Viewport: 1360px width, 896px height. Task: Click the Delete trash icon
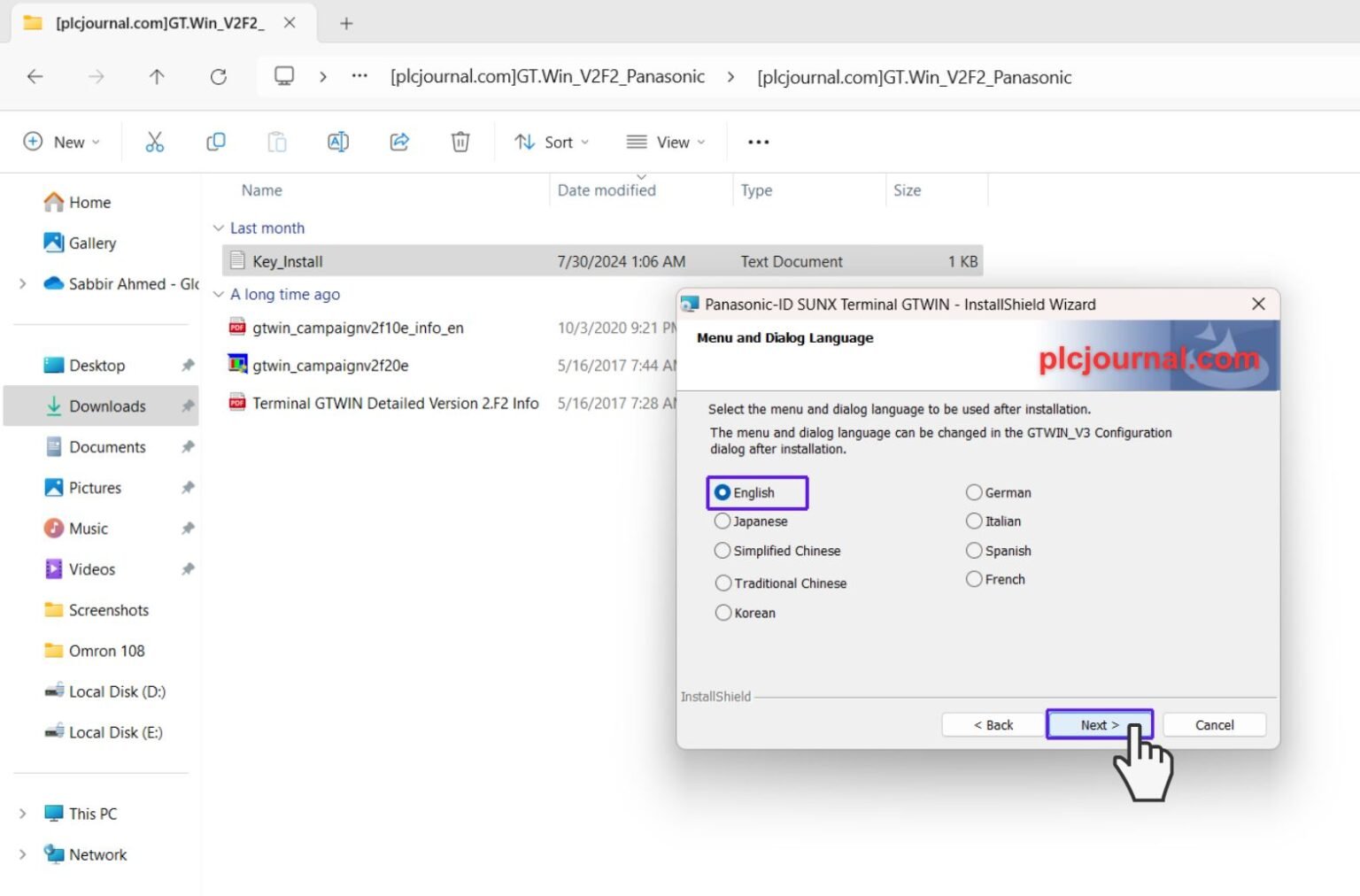[x=460, y=142]
